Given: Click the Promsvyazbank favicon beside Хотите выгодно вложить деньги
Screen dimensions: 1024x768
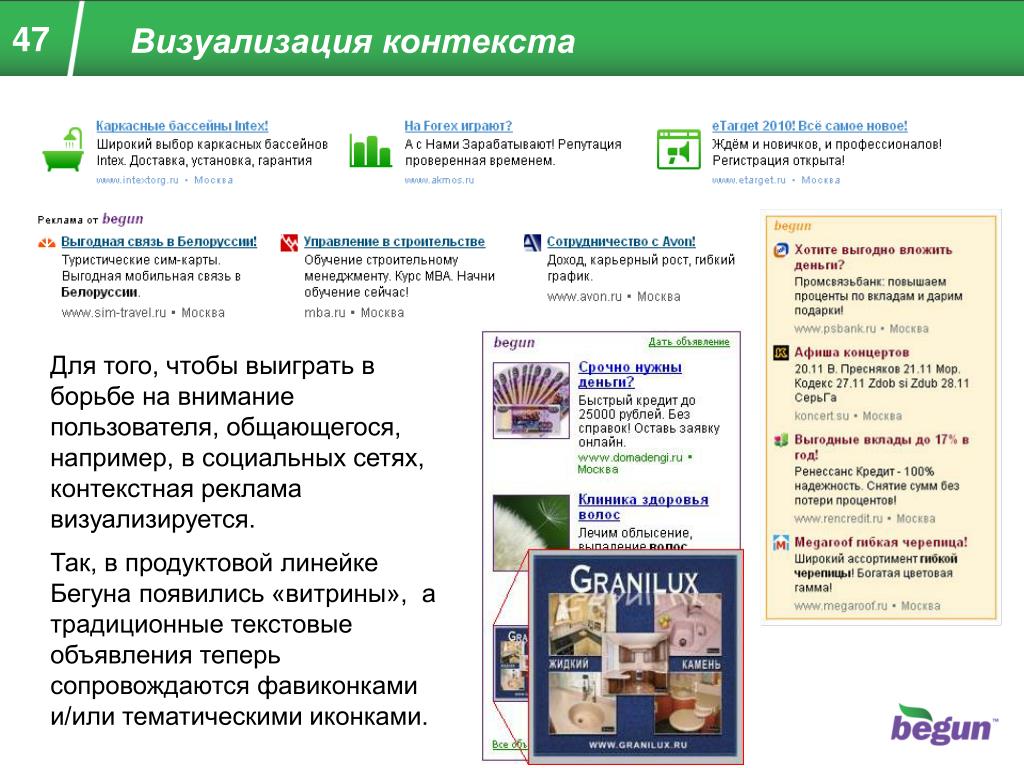Looking at the screenshot, I should [x=781, y=250].
